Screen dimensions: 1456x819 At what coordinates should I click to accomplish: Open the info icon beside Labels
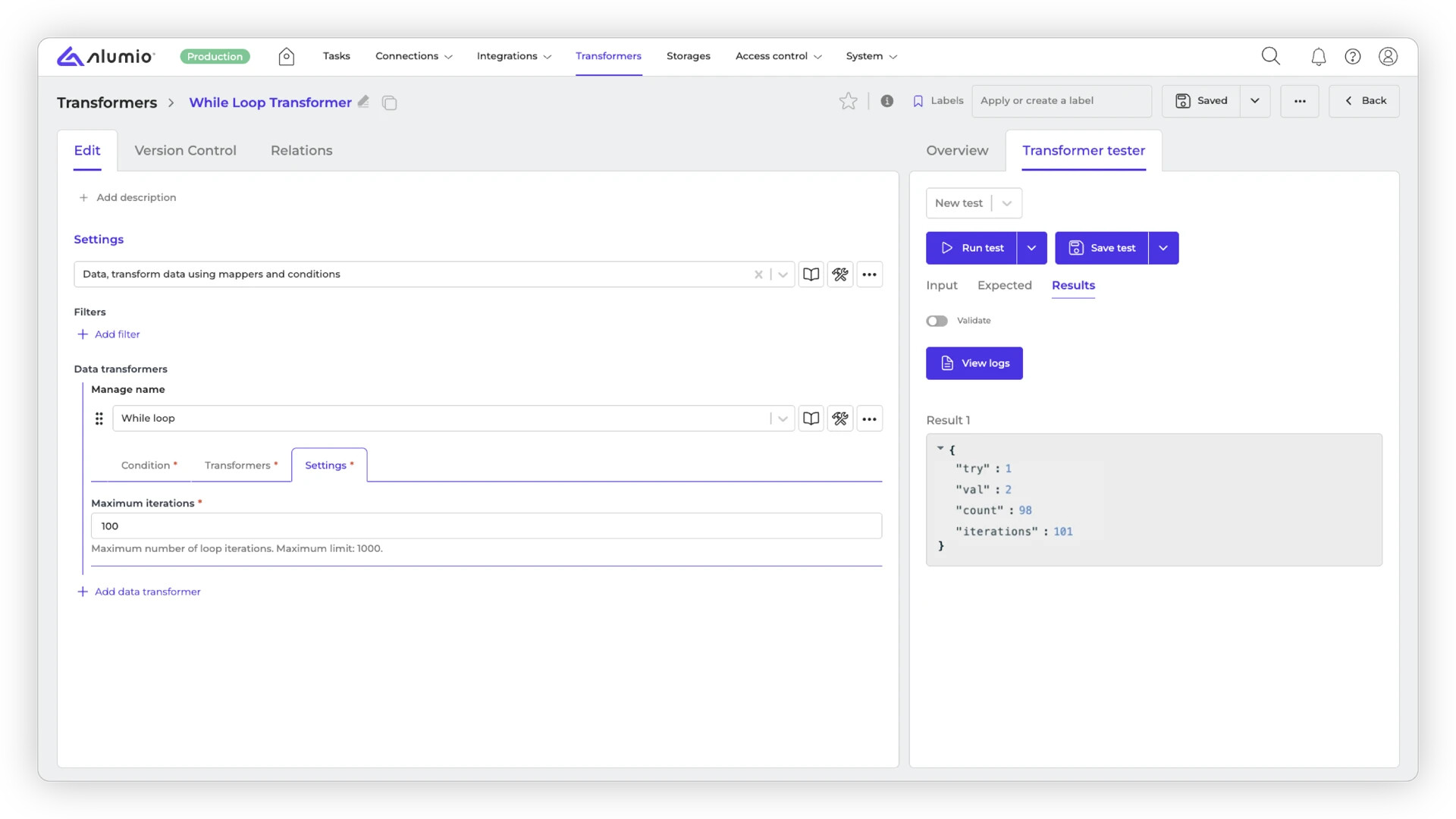click(886, 101)
